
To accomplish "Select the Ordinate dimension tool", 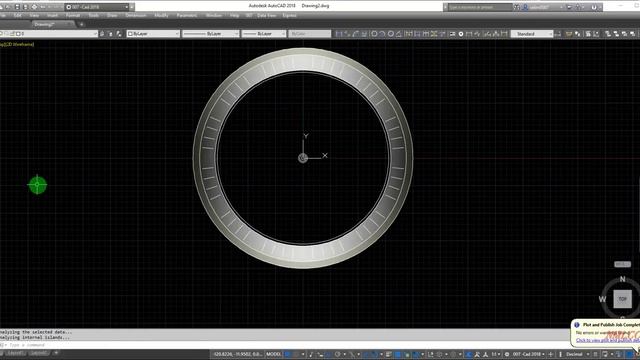I will [364, 34].
